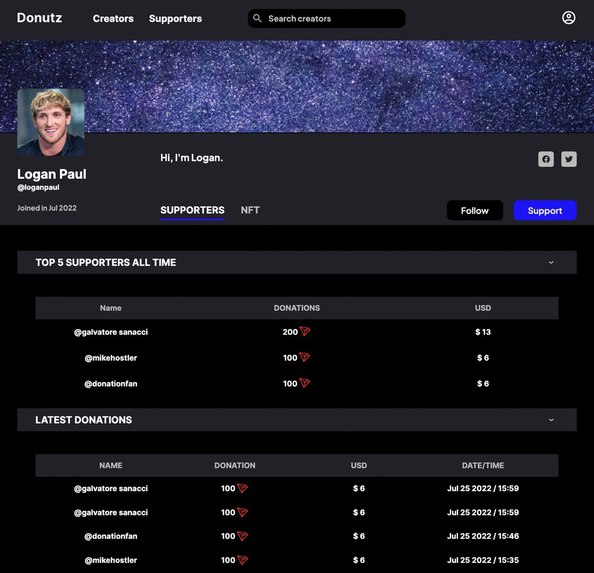Collapse Top 5 Supporters All Time section
The height and width of the screenshot is (573, 594).
coord(551,262)
